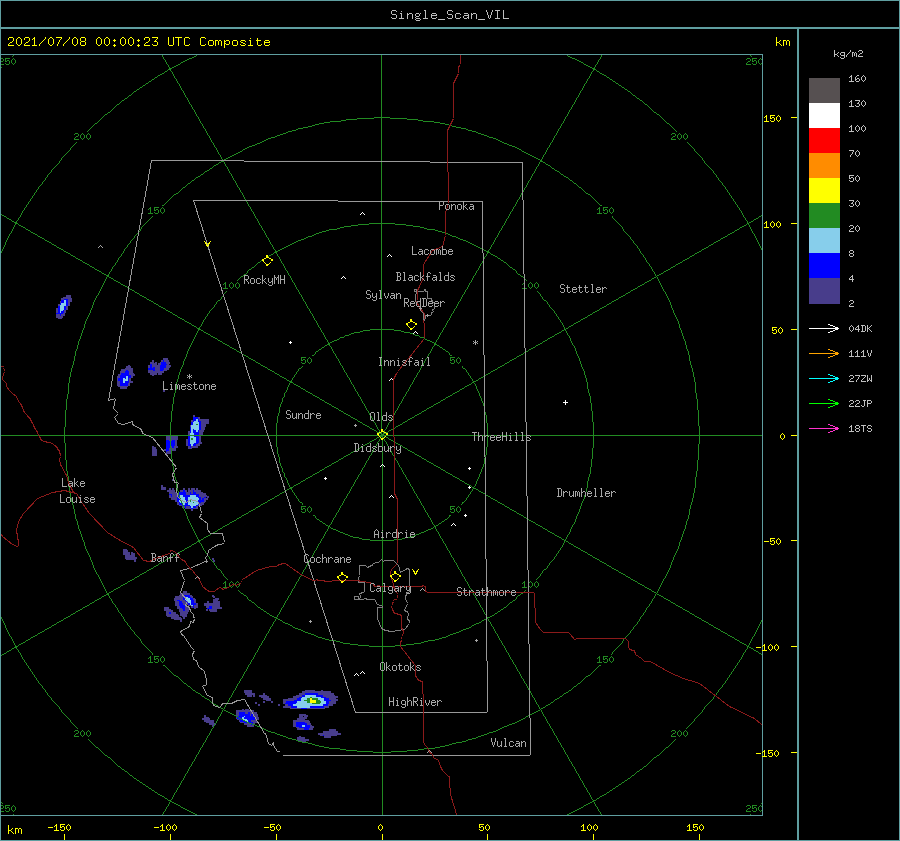
Task: Click the Stettler town label
Action: (583, 289)
